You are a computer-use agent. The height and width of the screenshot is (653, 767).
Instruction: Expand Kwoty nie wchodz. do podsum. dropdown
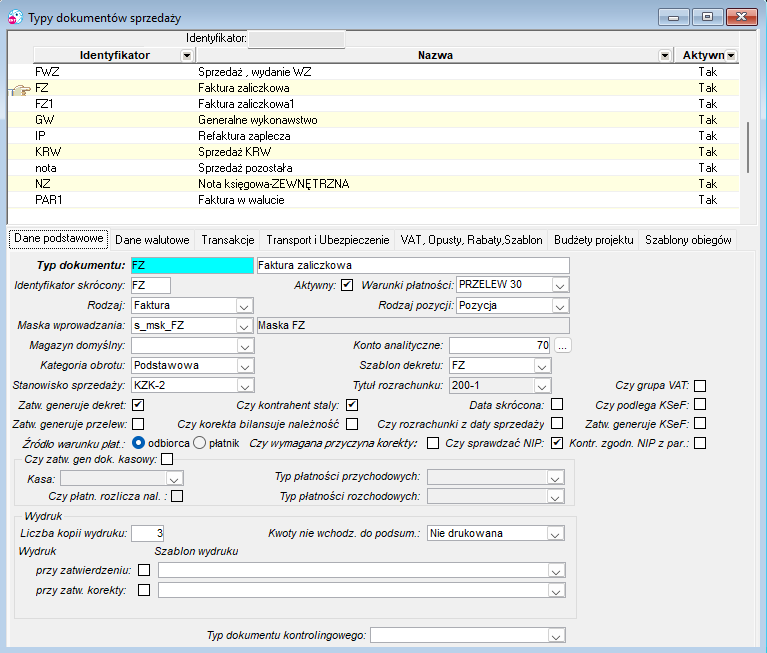coord(555,534)
